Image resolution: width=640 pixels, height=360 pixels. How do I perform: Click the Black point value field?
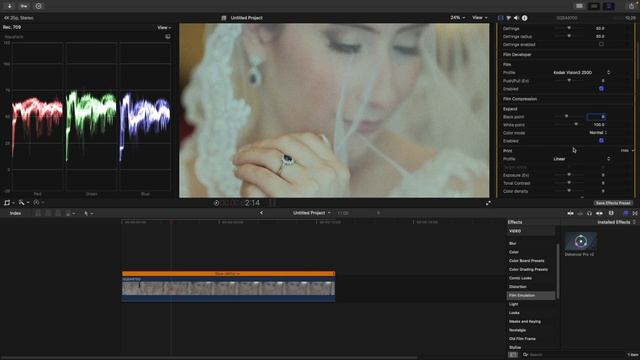(596, 117)
